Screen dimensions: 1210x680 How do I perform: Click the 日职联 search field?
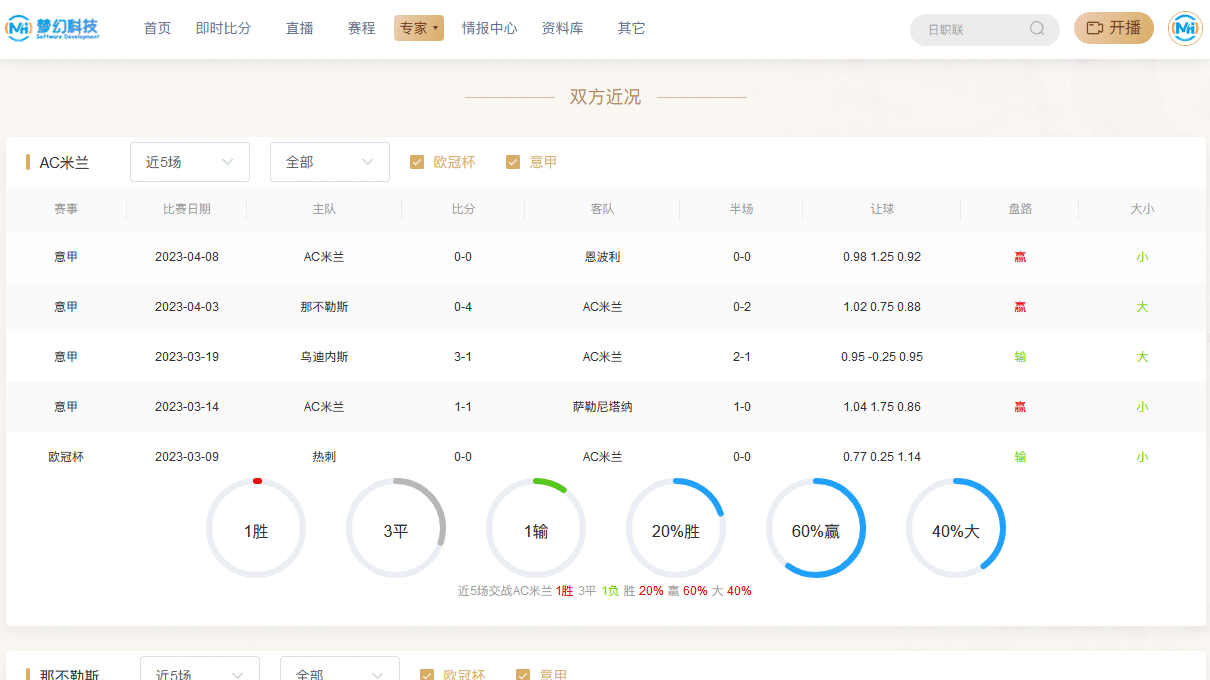point(985,29)
